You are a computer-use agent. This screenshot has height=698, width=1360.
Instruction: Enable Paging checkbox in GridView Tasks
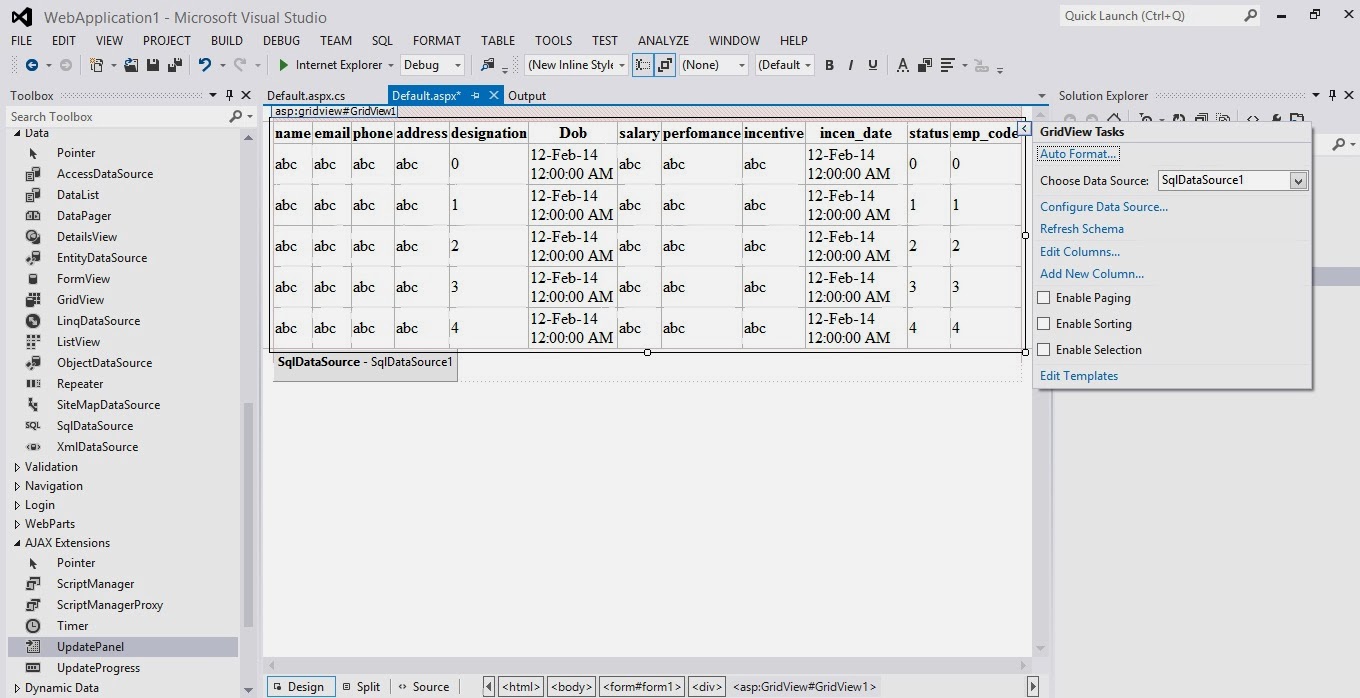point(1044,298)
